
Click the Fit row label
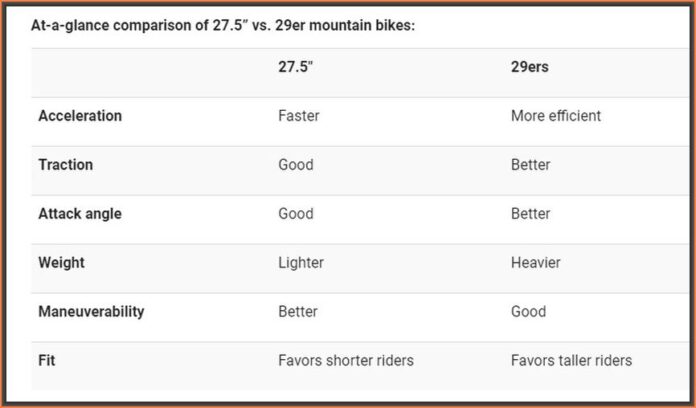click(x=46, y=360)
